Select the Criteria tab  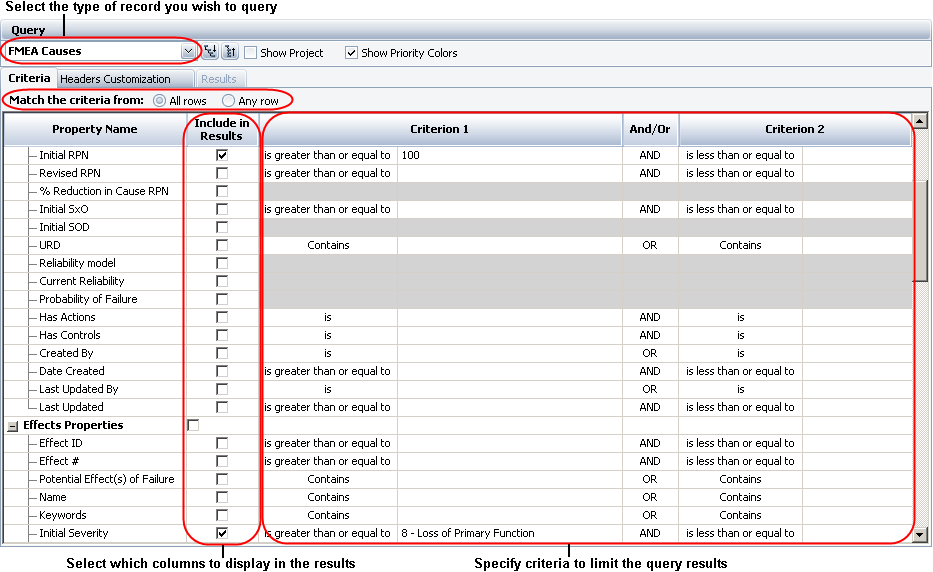29,78
